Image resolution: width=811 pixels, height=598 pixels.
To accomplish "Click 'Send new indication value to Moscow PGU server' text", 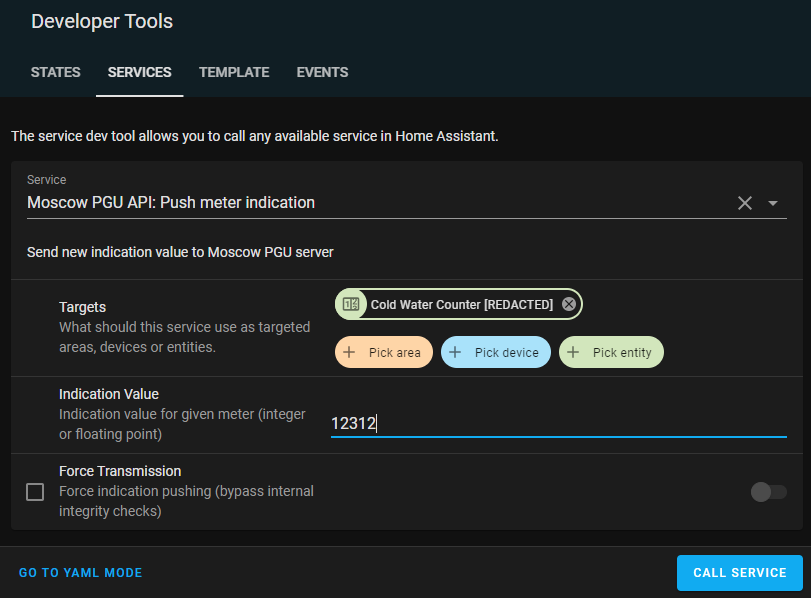I will coord(180,252).
